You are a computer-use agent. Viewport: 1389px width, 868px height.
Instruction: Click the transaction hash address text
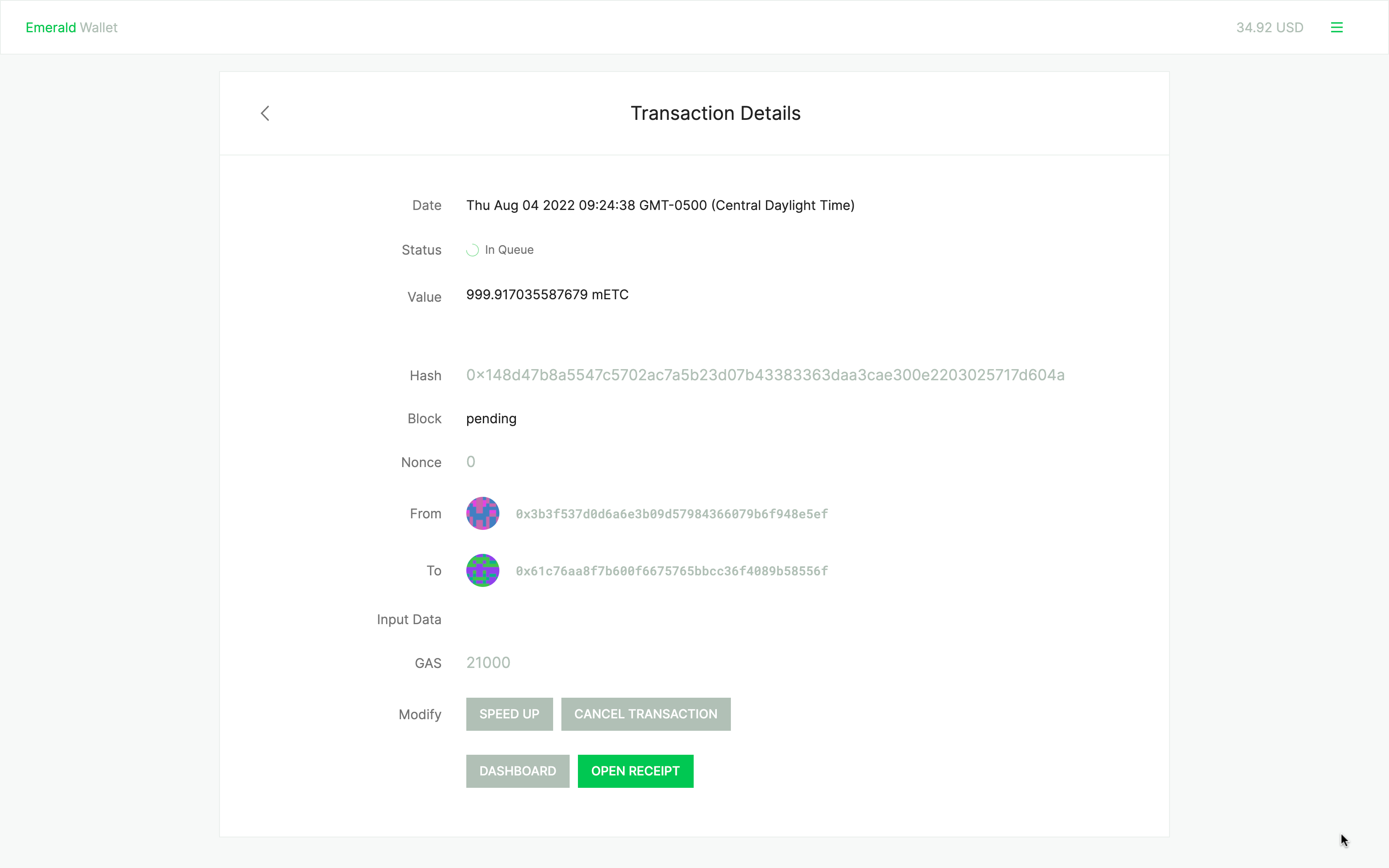pos(765,374)
